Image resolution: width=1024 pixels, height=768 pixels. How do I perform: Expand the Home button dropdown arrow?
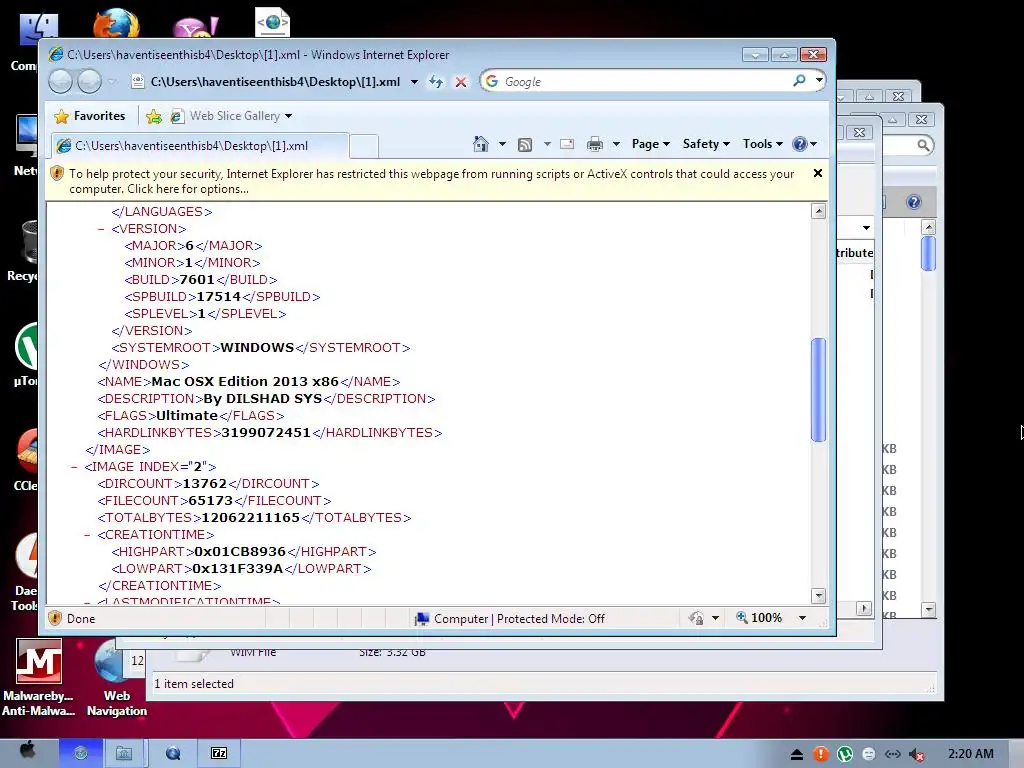[502, 144]
